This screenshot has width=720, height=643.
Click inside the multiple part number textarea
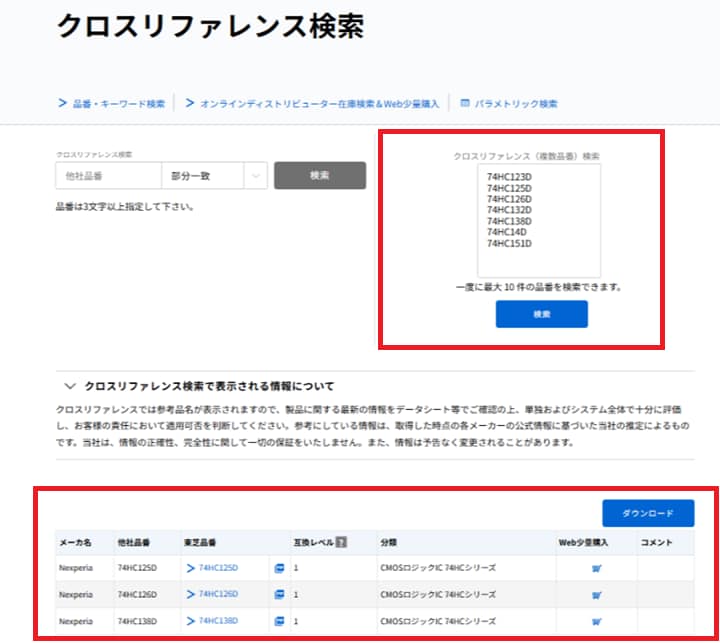[539, 221]
